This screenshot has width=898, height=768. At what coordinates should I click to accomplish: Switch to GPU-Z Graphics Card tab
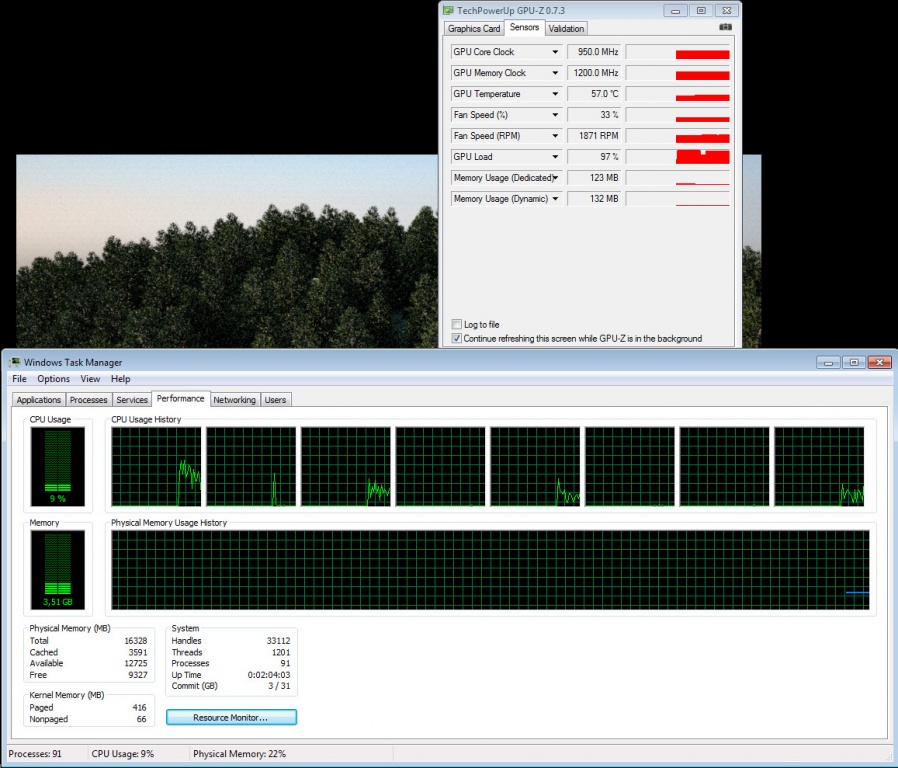pyautogui.click(x=474, y=29)
